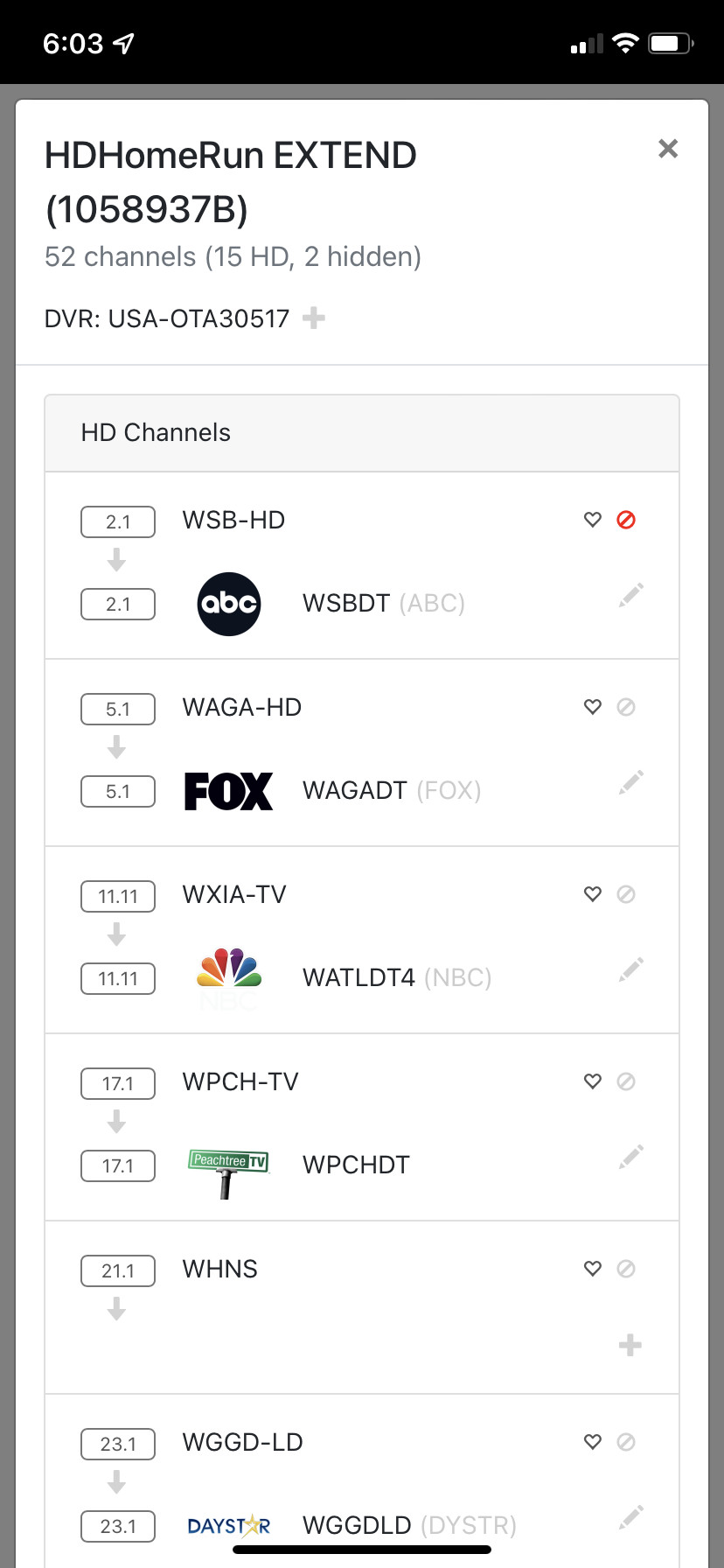Viewport: 724px width, 1568px height.
Task: Toggle favorite heart for WAGA-HD
Action: point(593,707)
